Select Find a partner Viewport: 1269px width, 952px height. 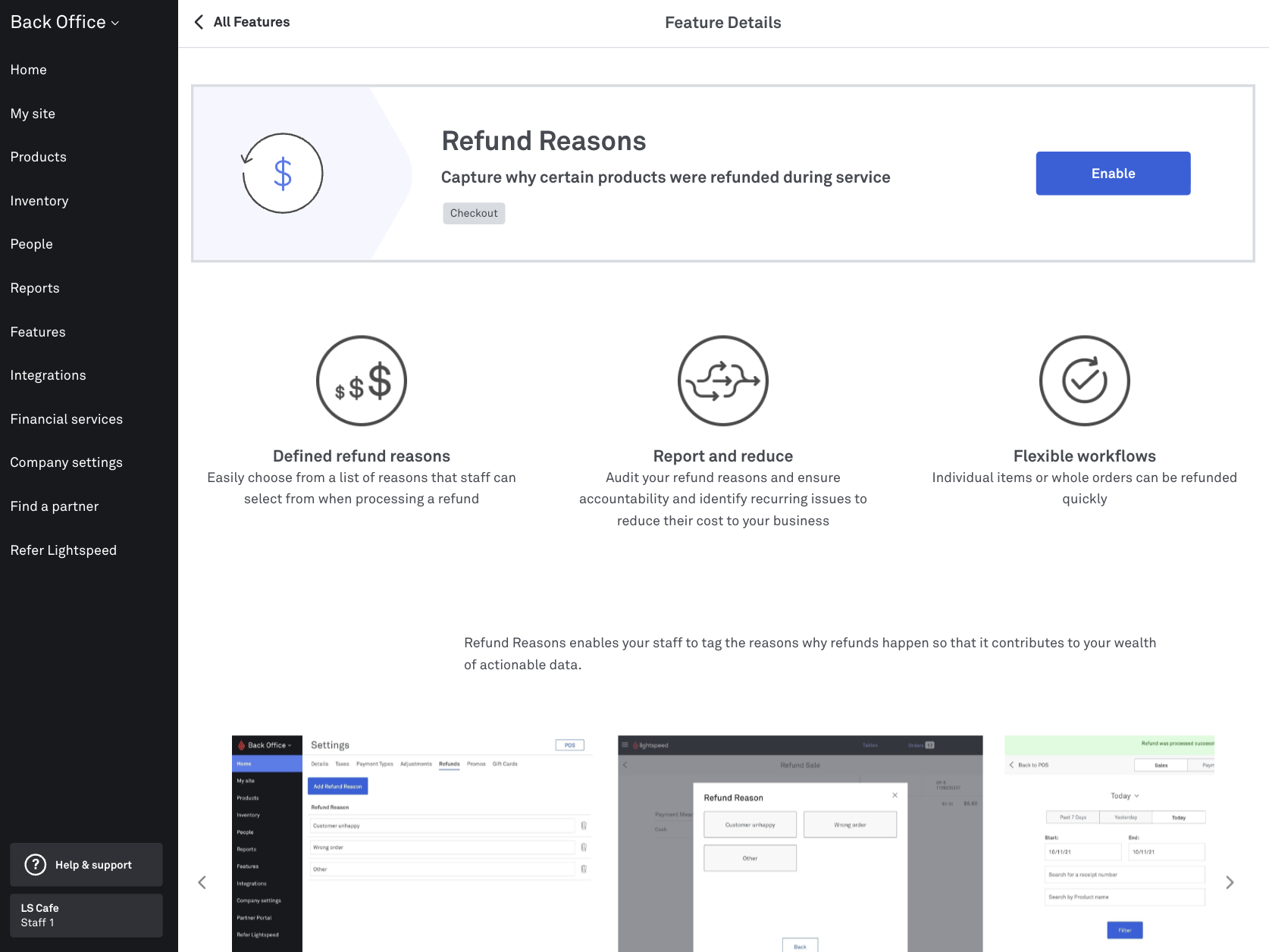click(55, 506)
